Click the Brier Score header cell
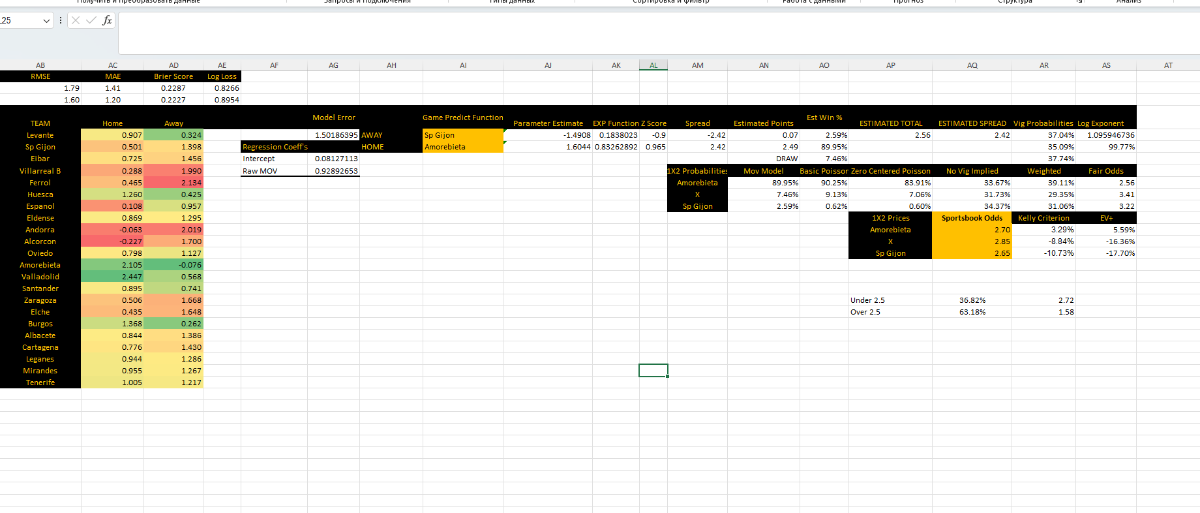Viewport: 1200px width, 513px height. [x=174, y=76]
